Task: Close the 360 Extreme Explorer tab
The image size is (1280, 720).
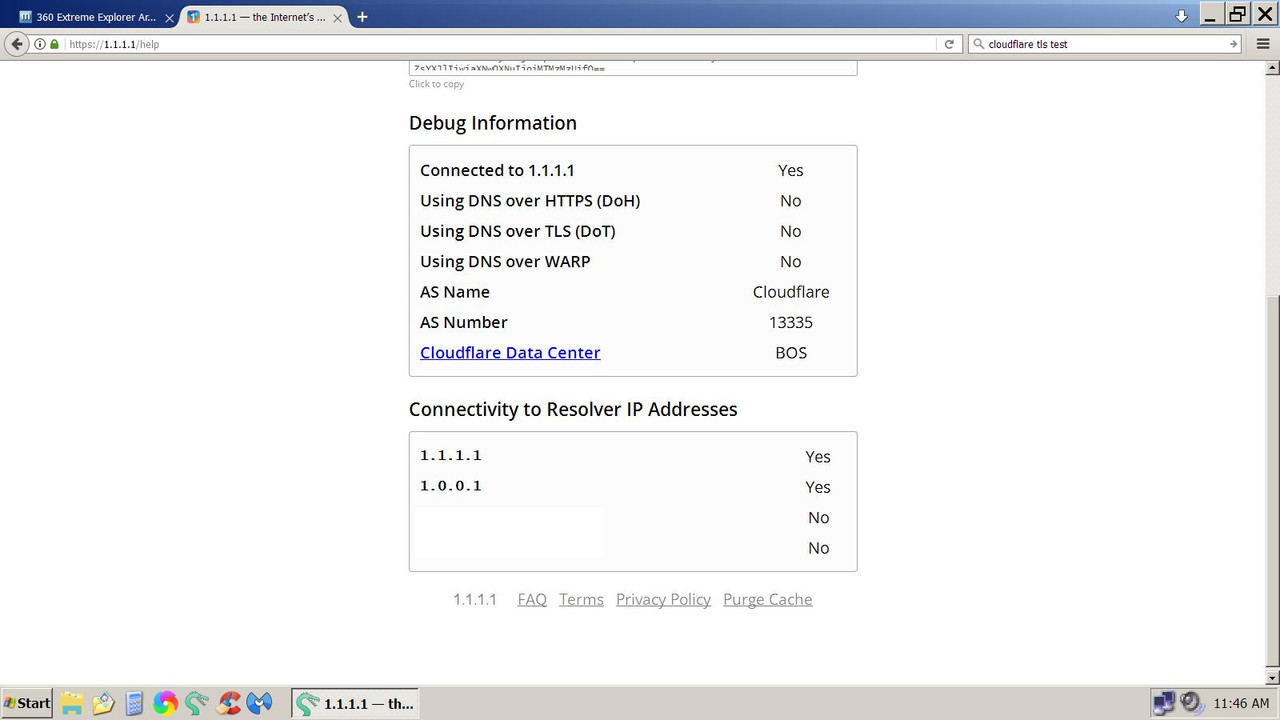Action: [x=169, y=17]
